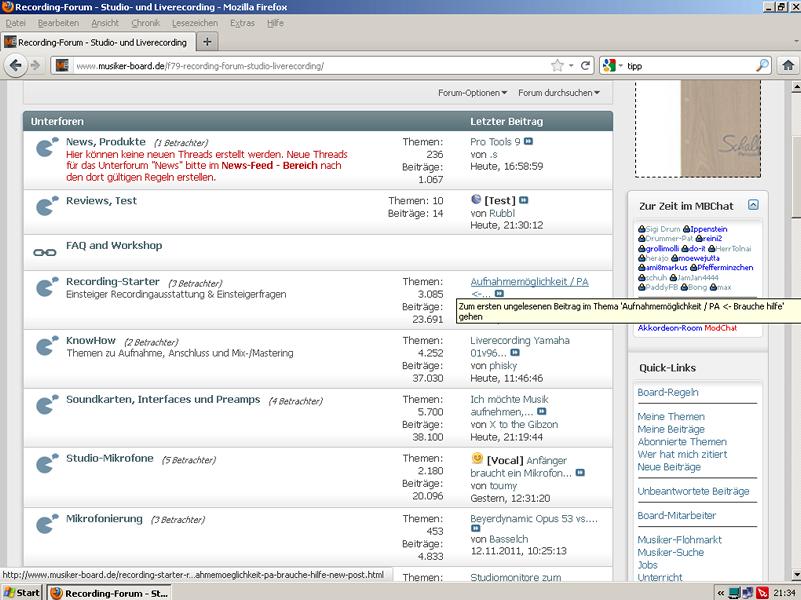Bookmark this page with the star icon
Image resolution: width=801 pixels, height=600 pixels.
click(x=557, y=65)
